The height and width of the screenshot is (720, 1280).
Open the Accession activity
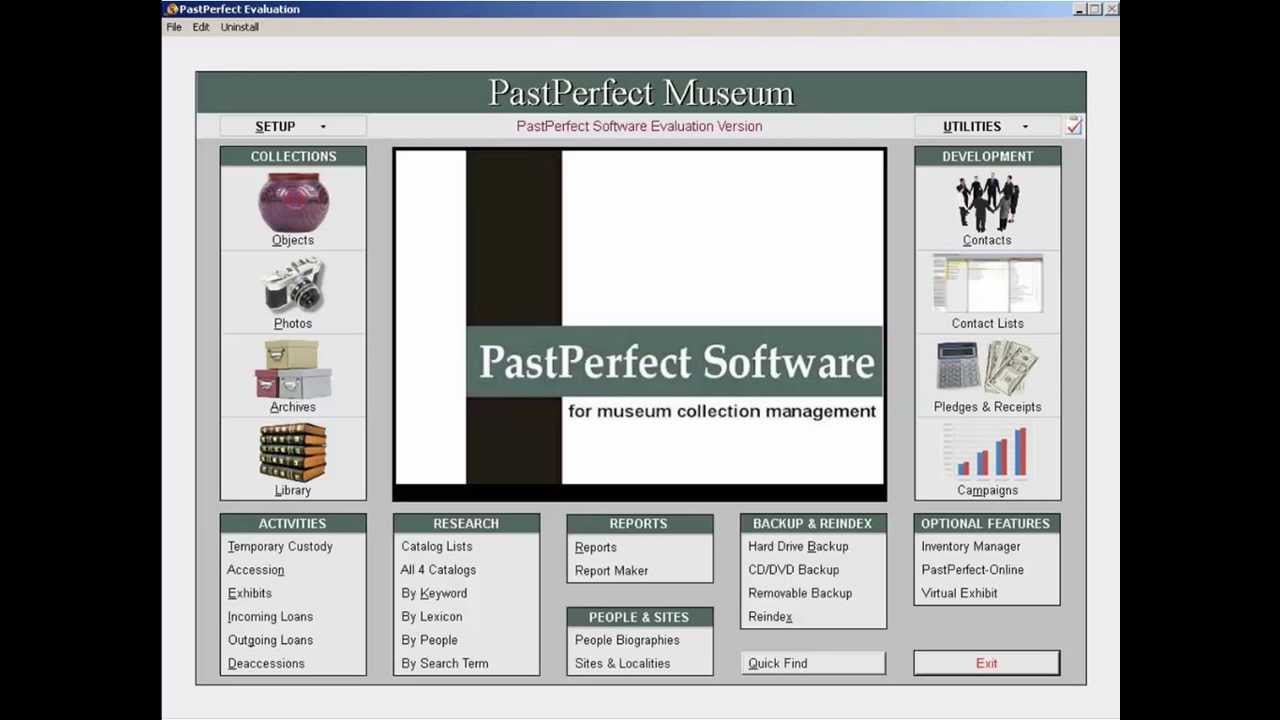pyautogui.click(x=256, y=570)
